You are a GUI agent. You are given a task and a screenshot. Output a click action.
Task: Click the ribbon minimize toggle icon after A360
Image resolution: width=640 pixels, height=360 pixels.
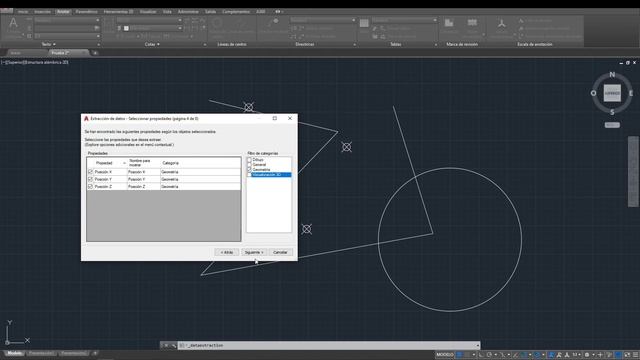click(x=278, y=11)
